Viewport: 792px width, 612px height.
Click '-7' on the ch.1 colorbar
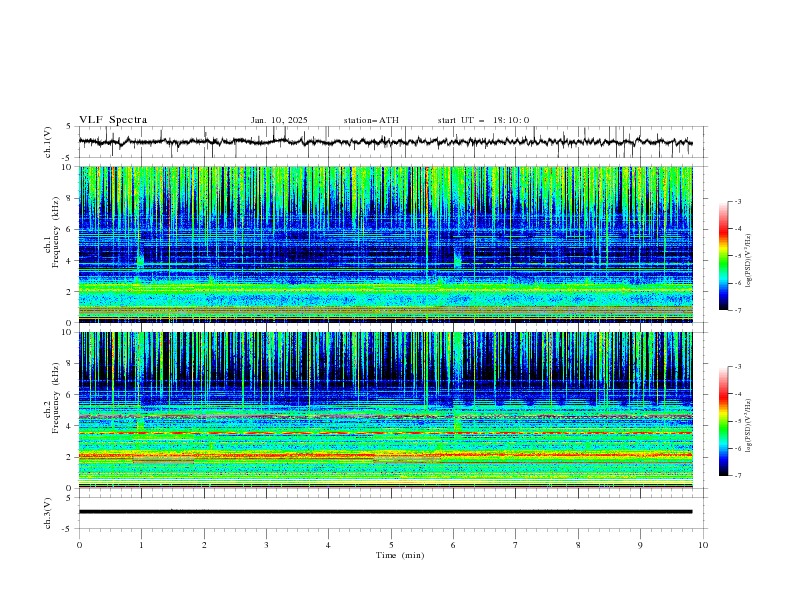(737, 310)
